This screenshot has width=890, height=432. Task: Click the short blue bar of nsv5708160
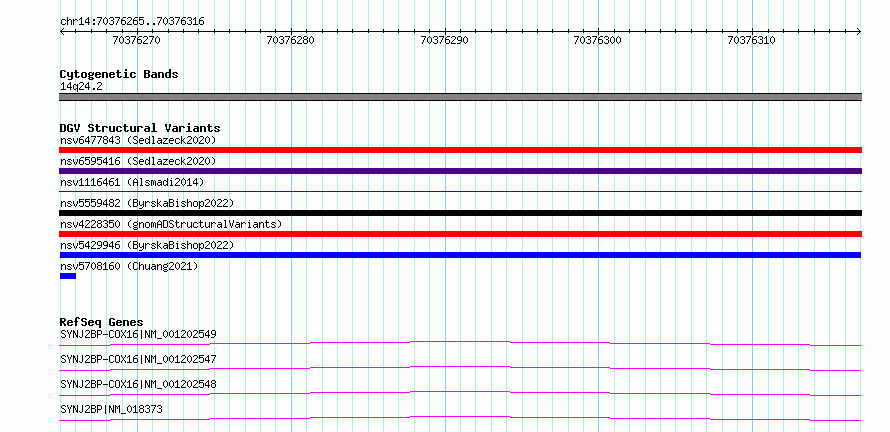[x=68, y=276]
